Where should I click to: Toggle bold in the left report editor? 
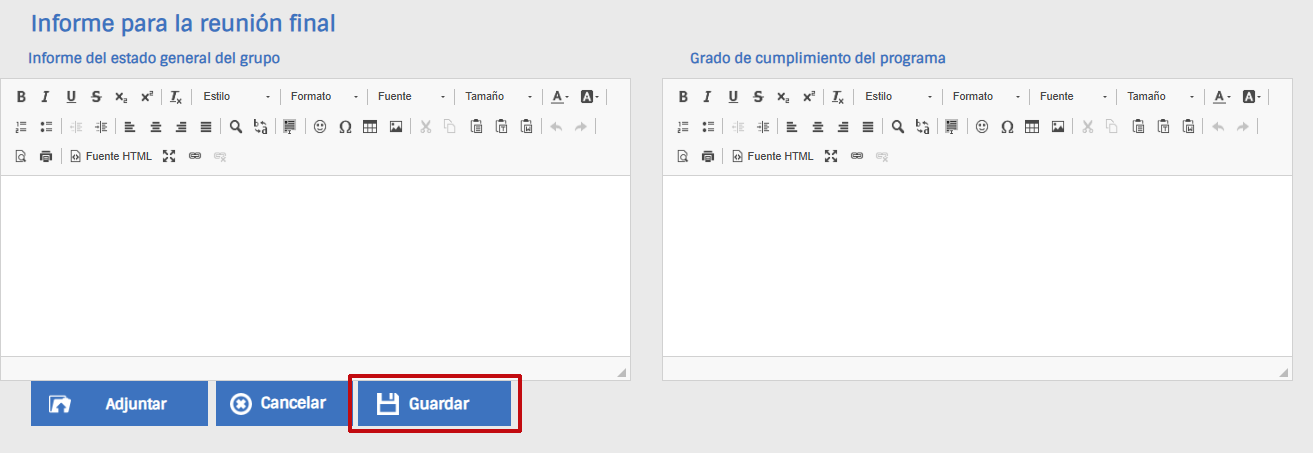click(20, 97)
